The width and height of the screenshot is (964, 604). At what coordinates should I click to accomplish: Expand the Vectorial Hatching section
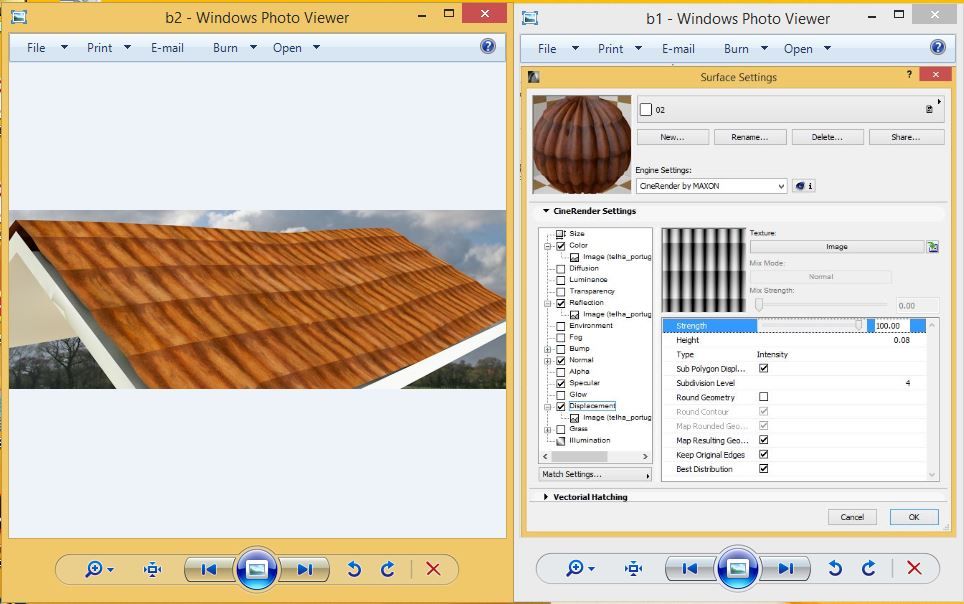pyautogui.click(x=546, y=497)
